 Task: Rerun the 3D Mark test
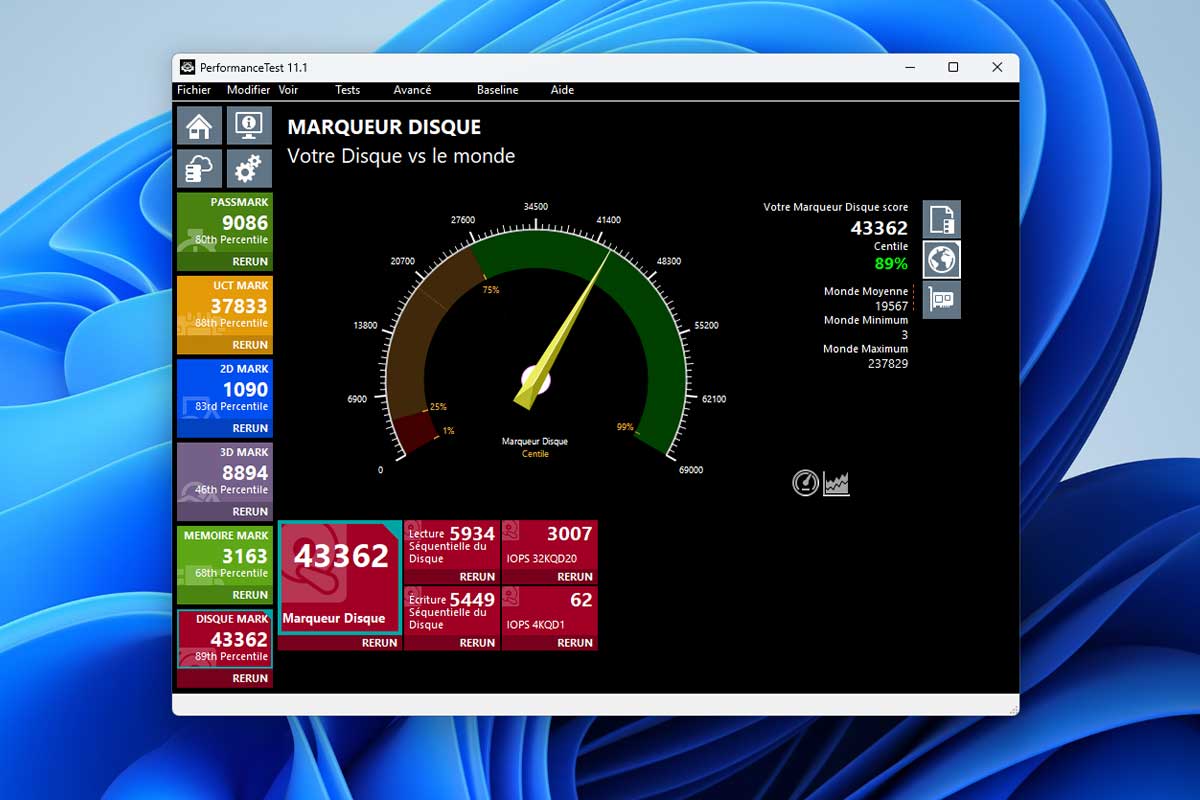(x=250, y=512)
